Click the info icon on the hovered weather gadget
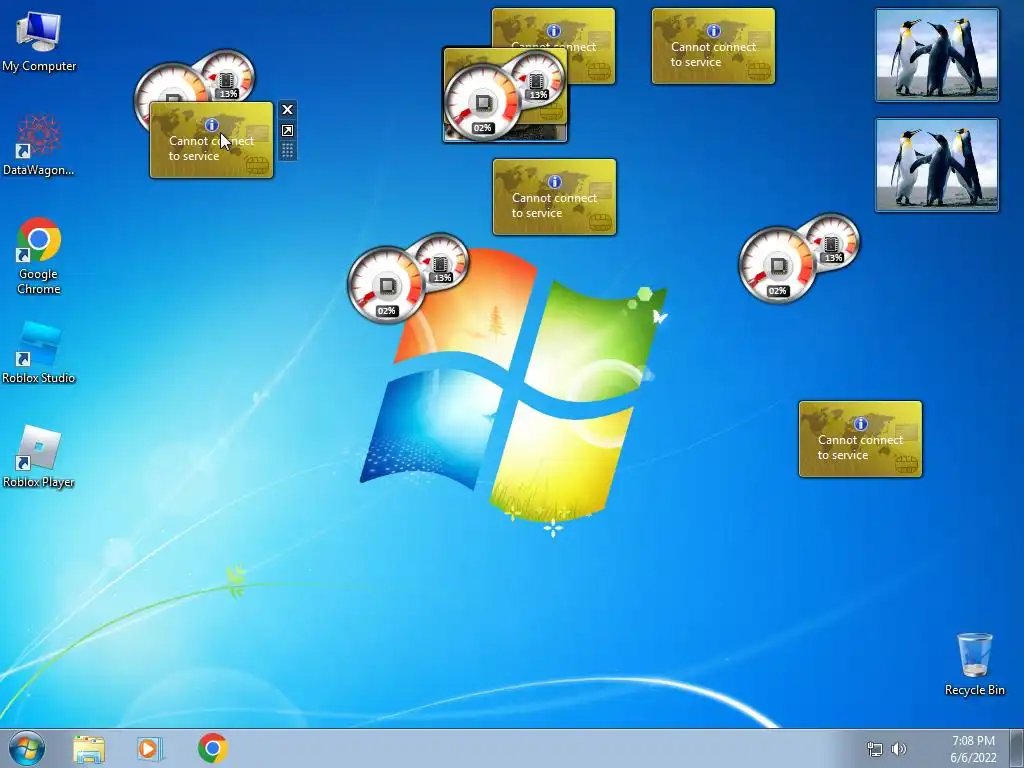 211,125
